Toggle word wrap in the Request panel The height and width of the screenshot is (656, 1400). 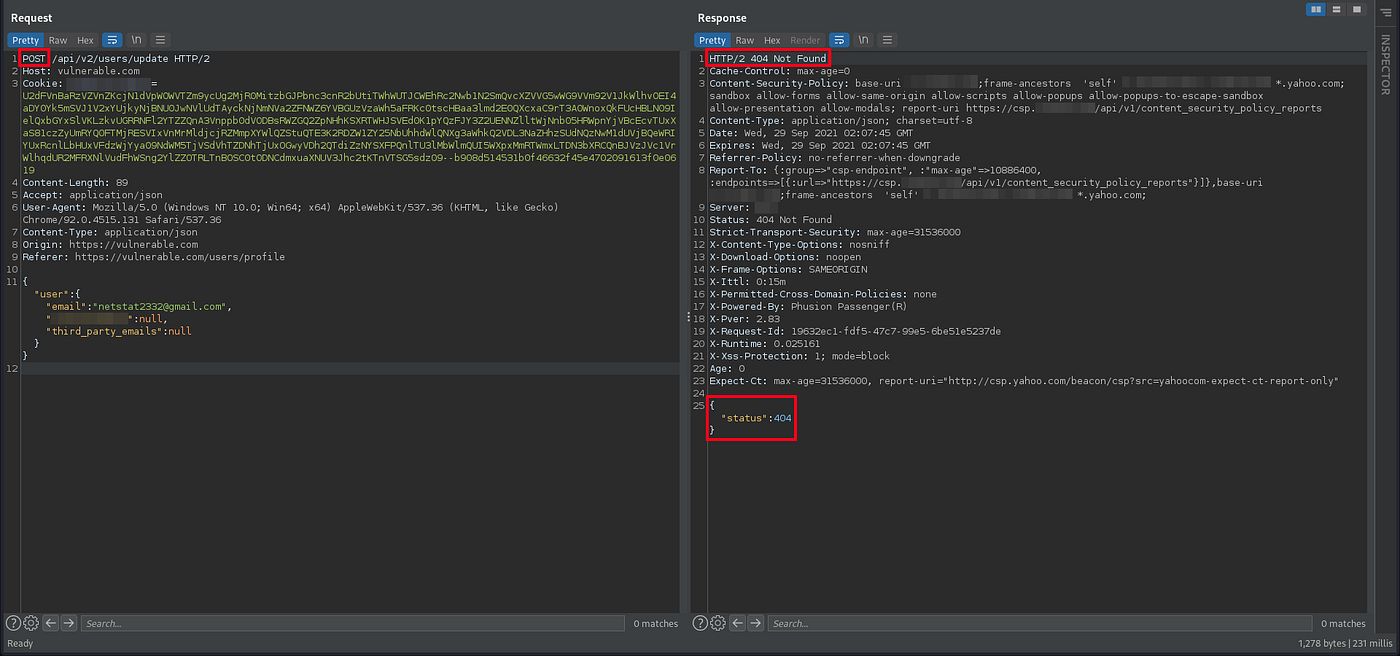[x=112, y=40]
